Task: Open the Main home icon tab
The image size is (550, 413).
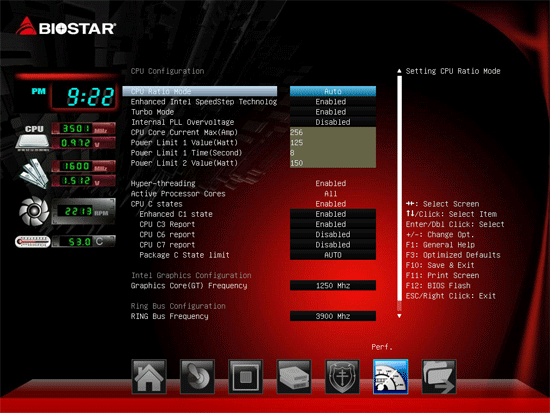Action: [x=149, y=377]
